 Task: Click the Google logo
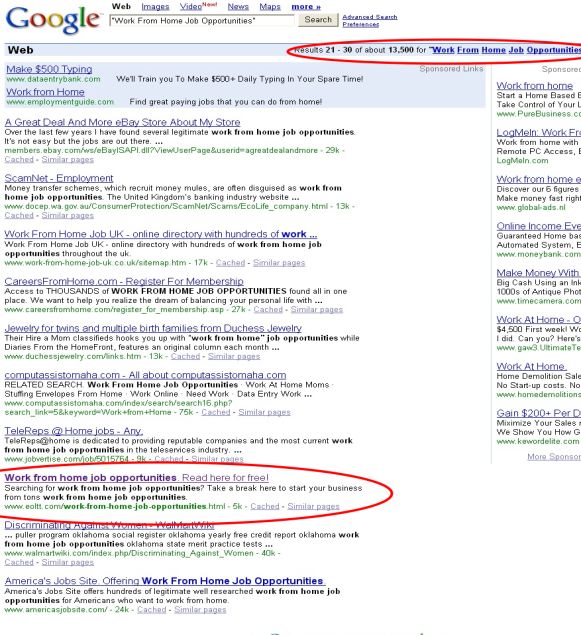coord(53,19)
